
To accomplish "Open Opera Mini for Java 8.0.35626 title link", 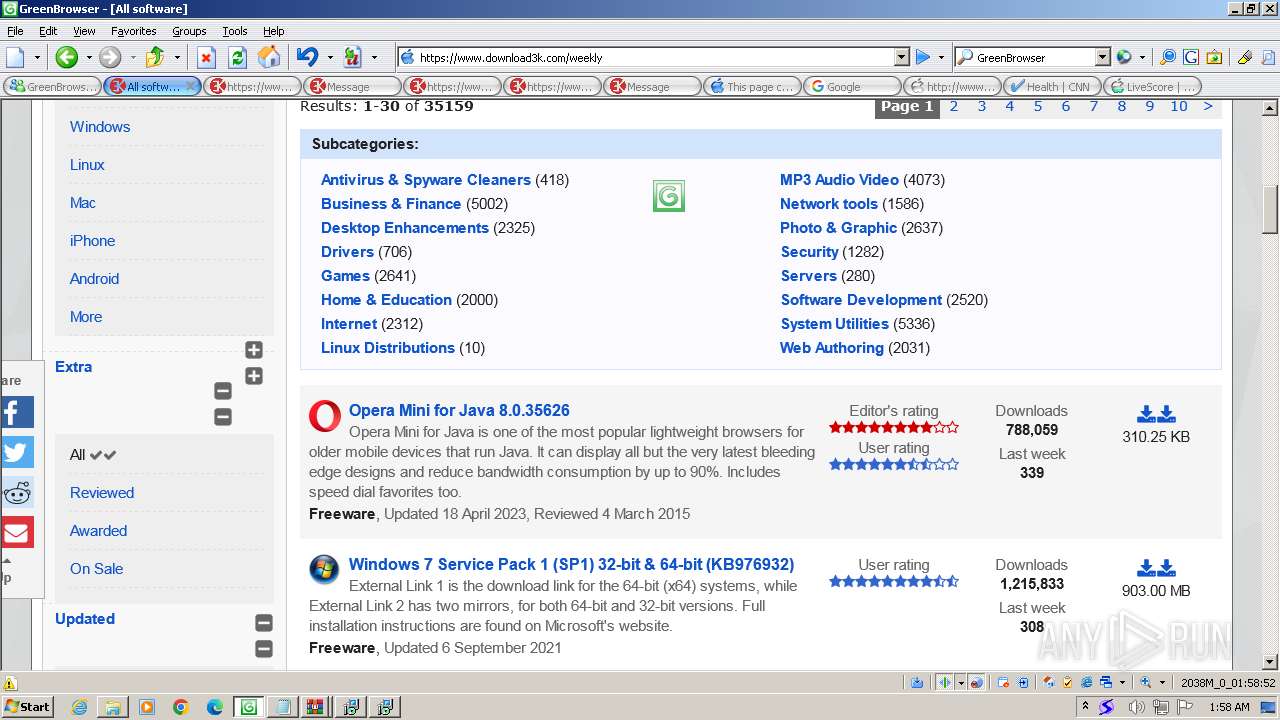I will coord(459,411).
